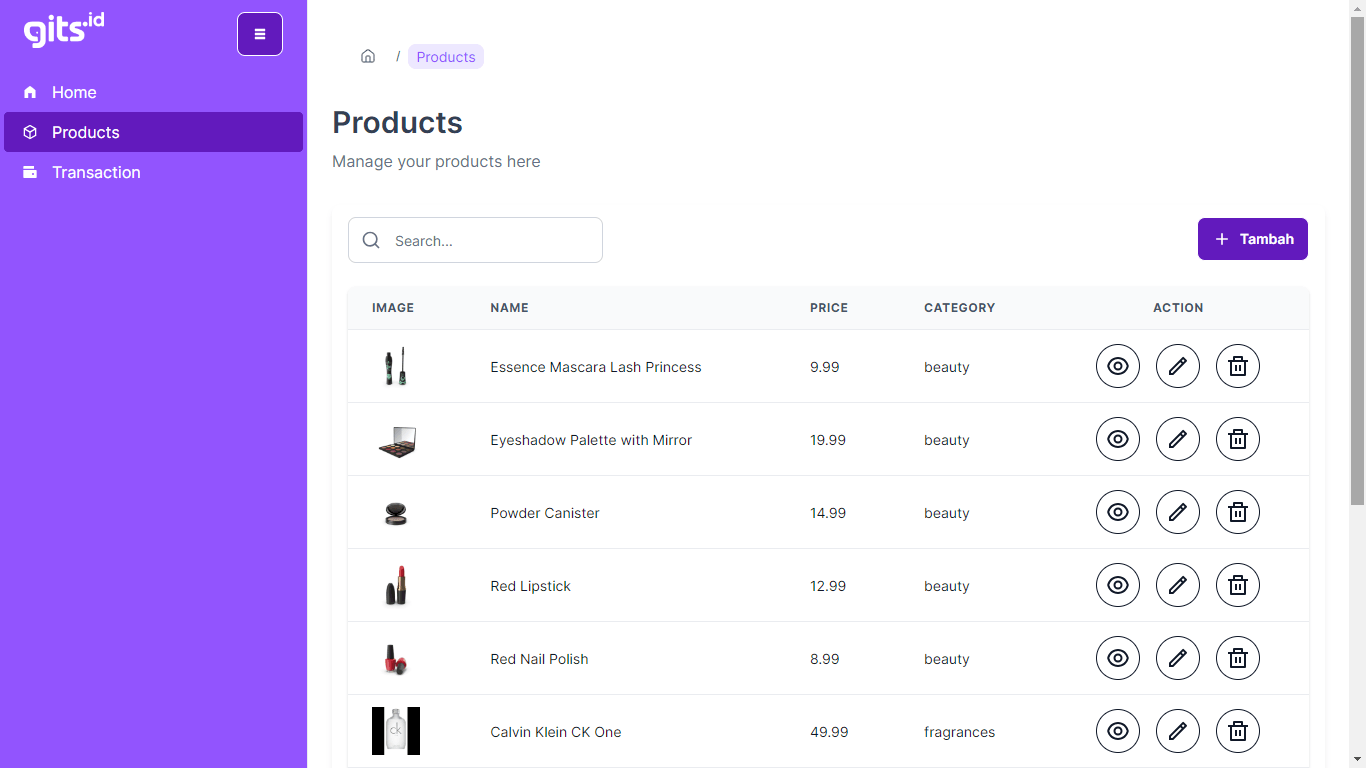The image size is (1366, 768).
Task: Delete the Essence Mascara Lash Princess product
Action: click(x=1238, y=366)
